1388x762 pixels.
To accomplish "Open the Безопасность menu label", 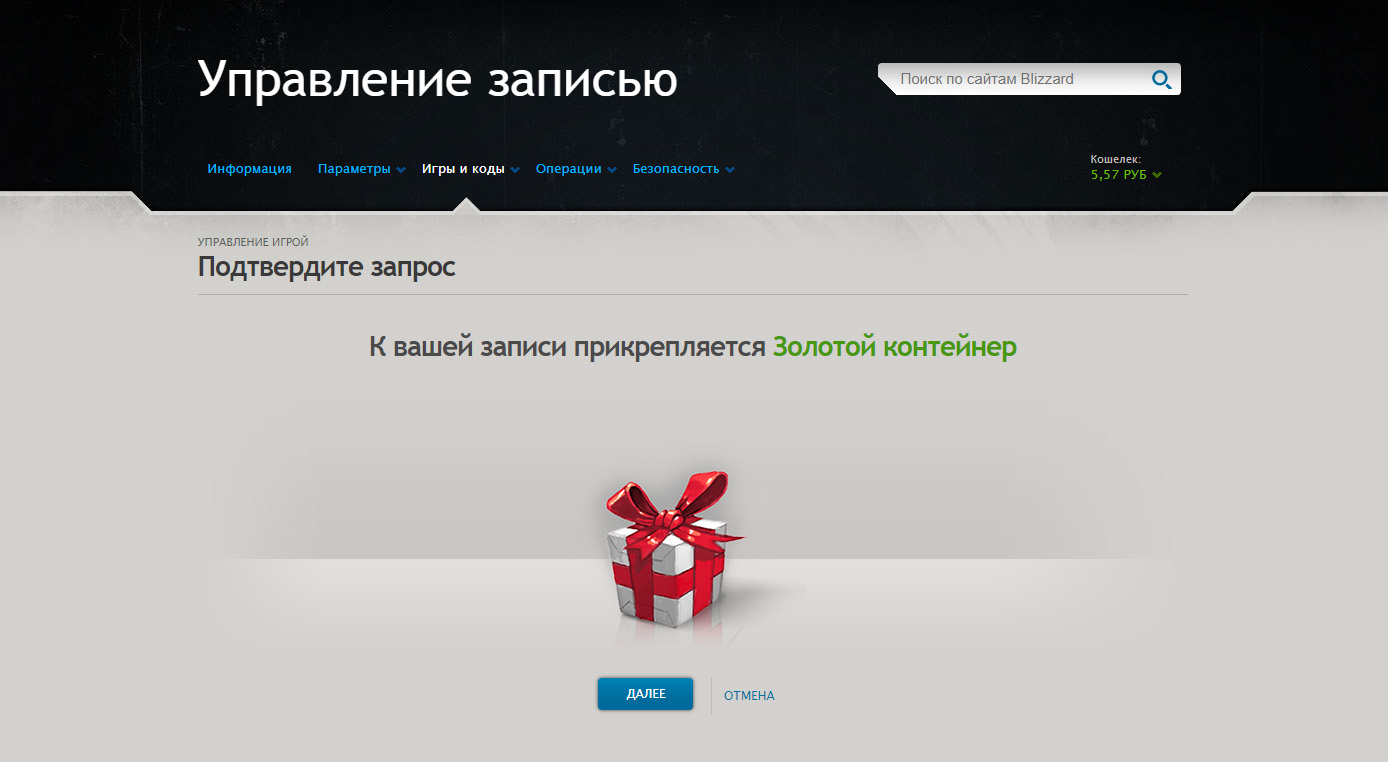I will coord(676,169).
